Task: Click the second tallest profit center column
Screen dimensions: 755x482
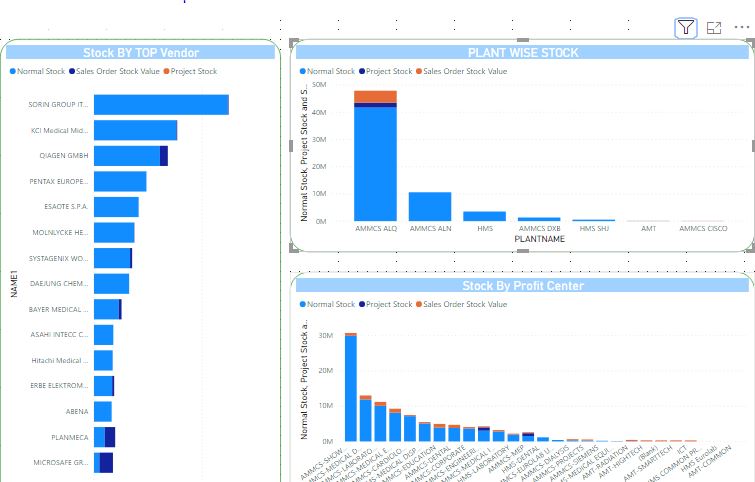Action: pos(365,418)
